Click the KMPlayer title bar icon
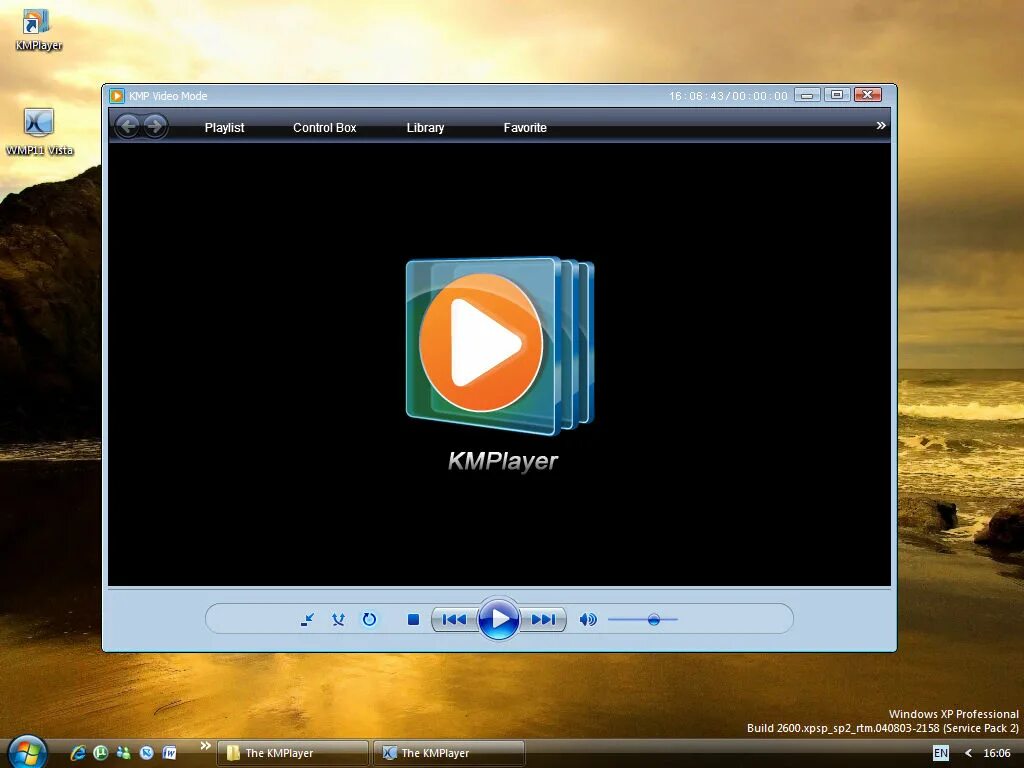 coord(117,96)
